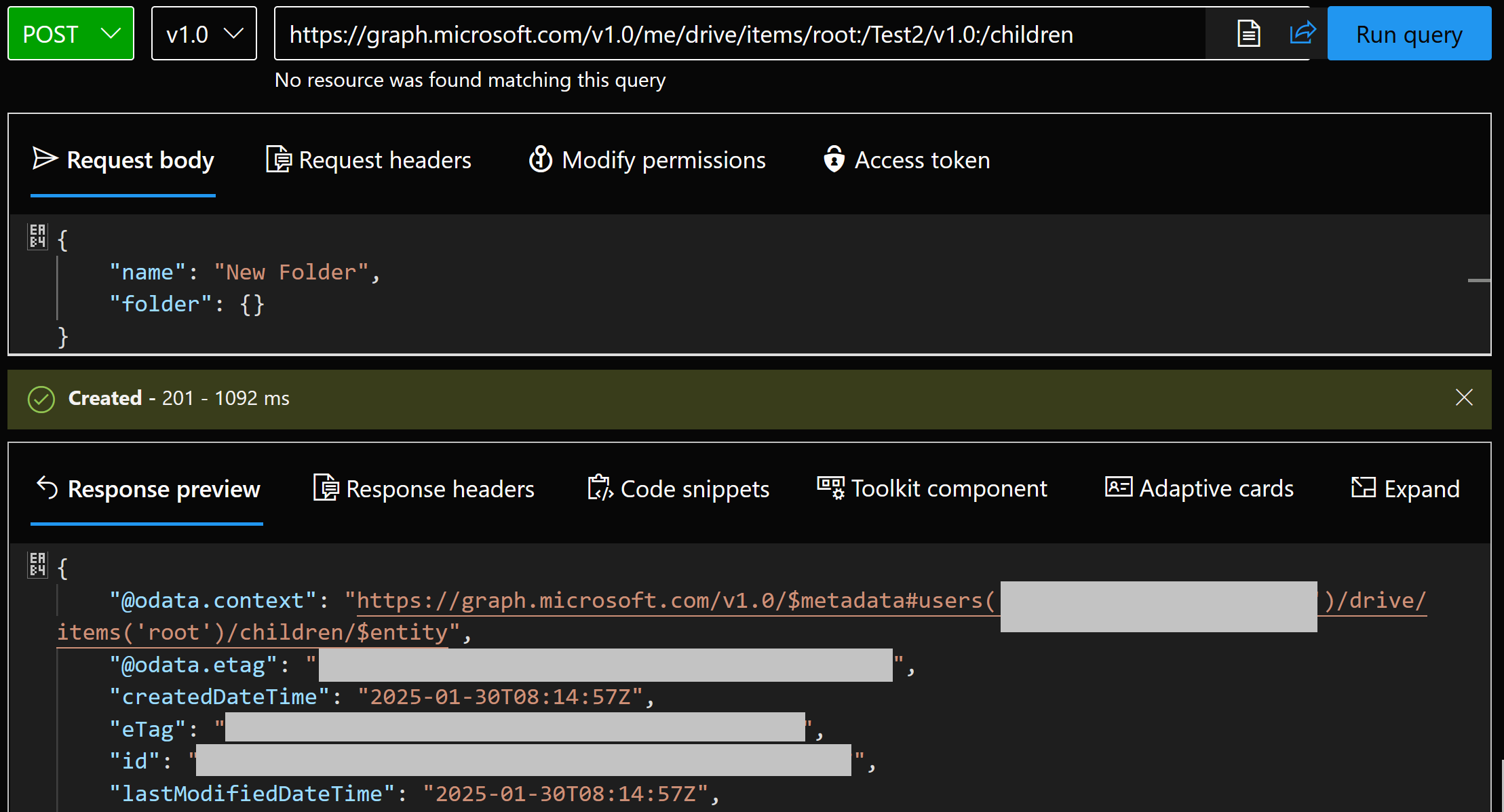Click the Expand response button

pos(1405,489)
